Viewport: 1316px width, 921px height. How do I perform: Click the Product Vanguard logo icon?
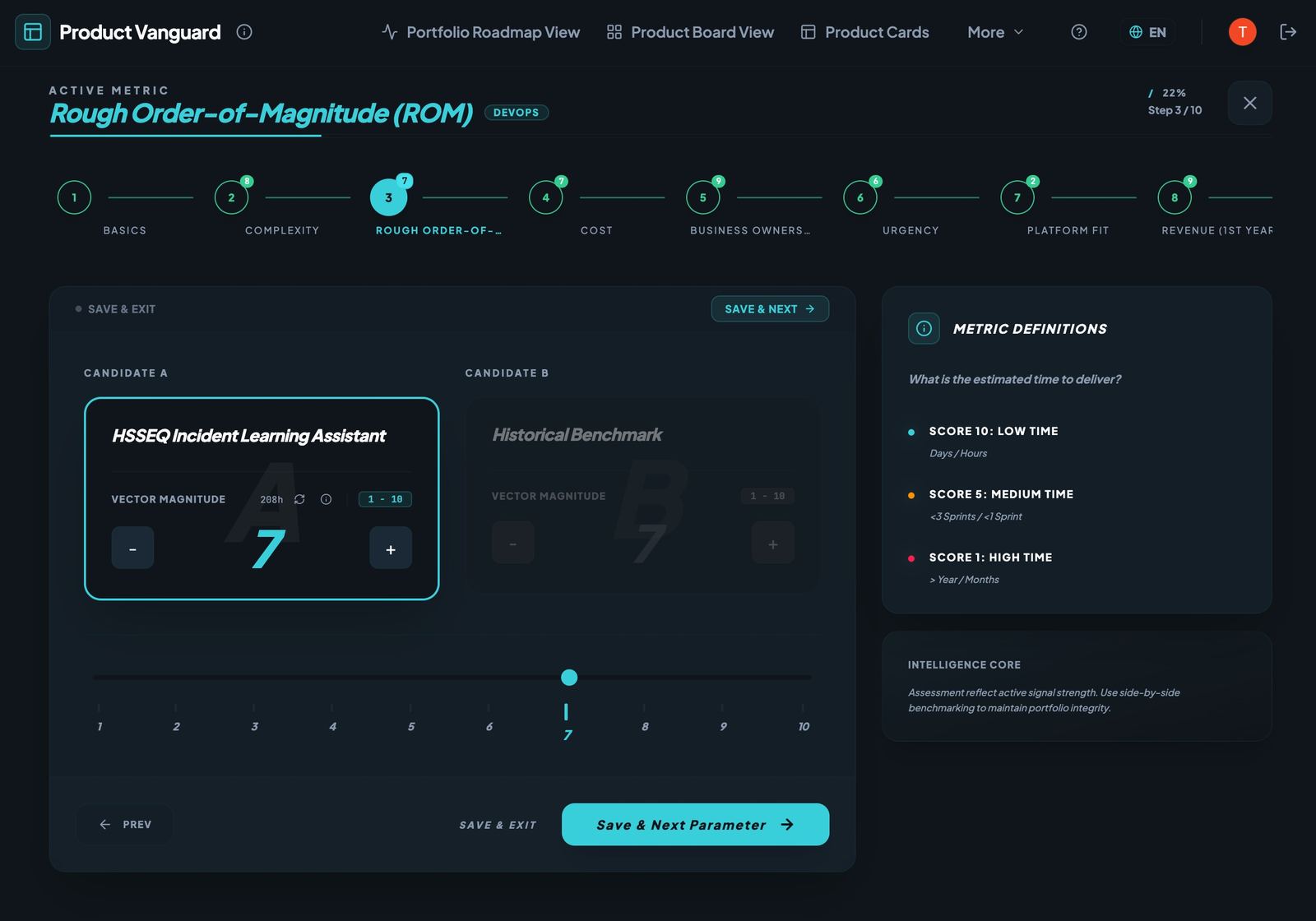pyautogui.click(x=33, y=32)
